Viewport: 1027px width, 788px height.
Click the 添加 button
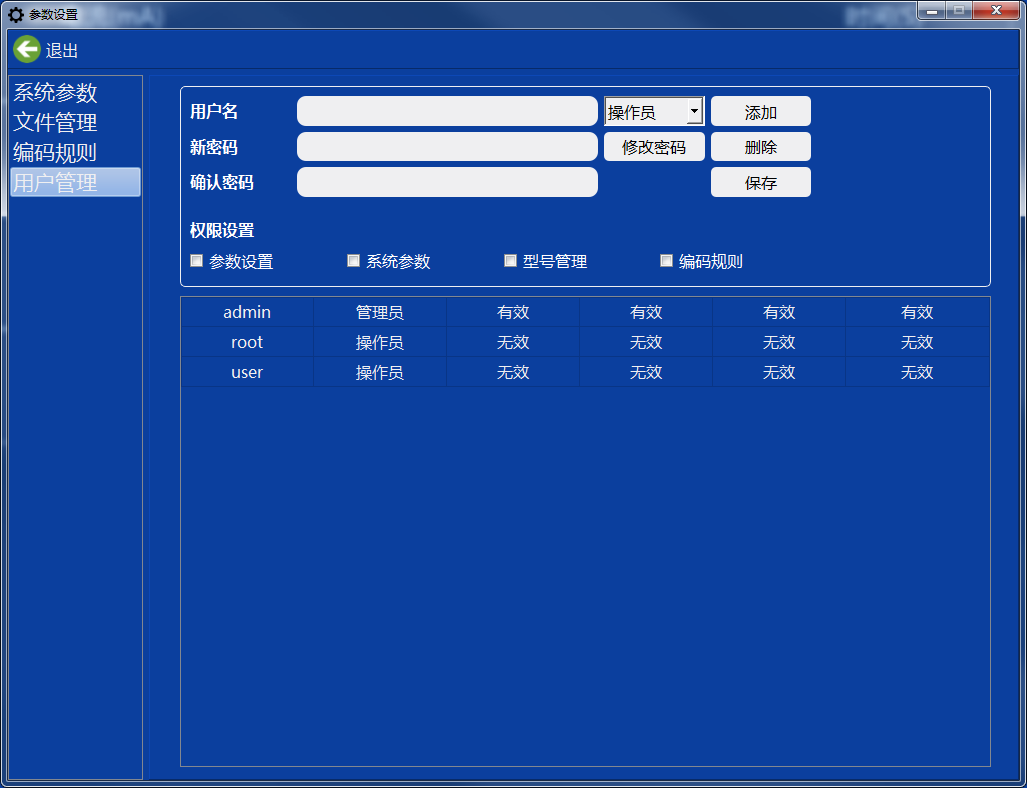click(x=760, y=111)
